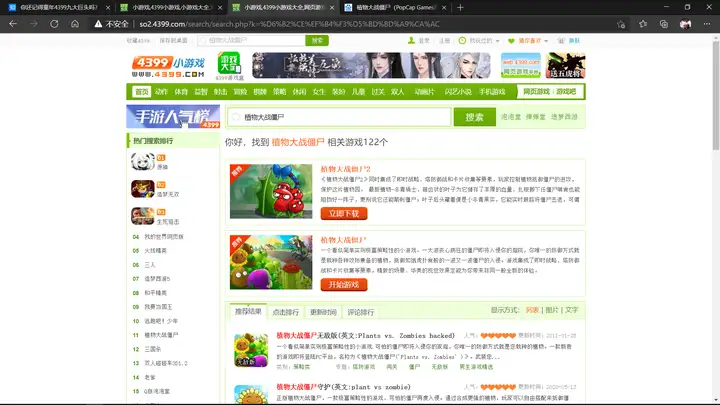This screenshot has width=720, height=405.
Task: Click the 保存到桌面 link
Action: tap(173, 40)
